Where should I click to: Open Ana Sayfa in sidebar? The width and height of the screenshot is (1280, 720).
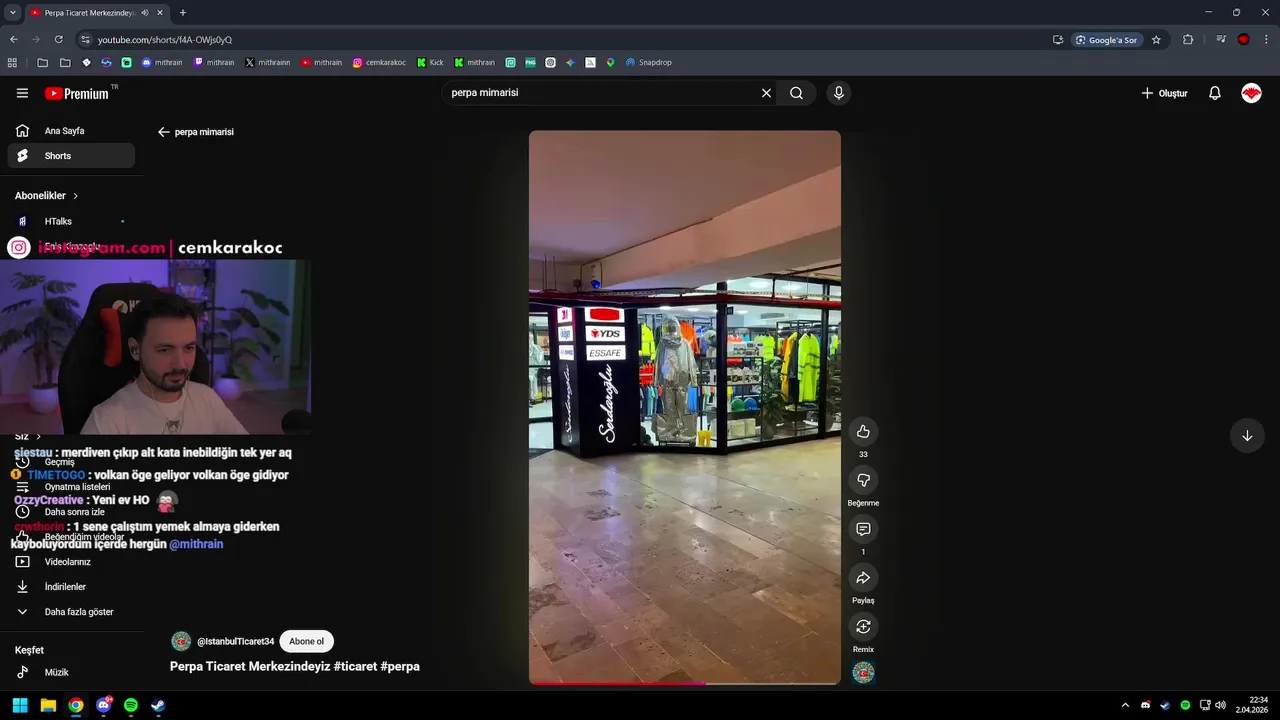(71, 131)
